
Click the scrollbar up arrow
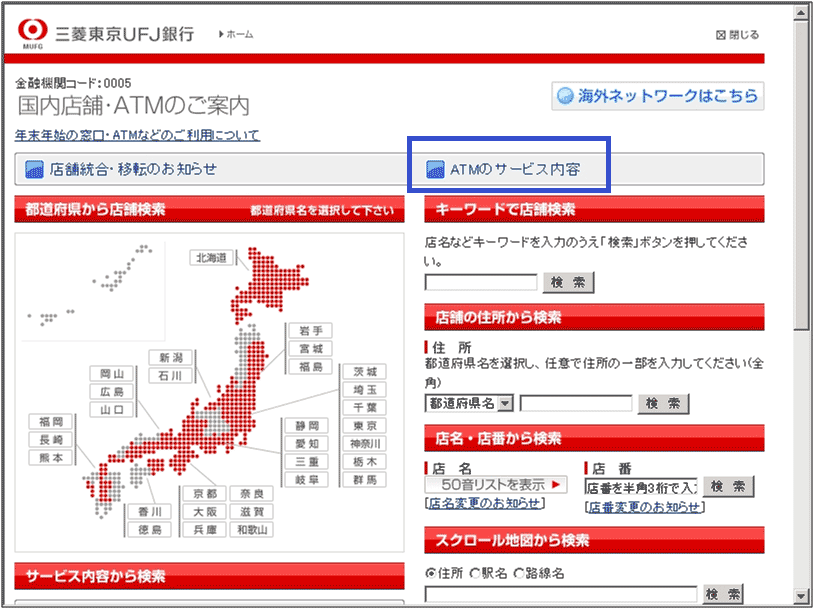(801, 13)
